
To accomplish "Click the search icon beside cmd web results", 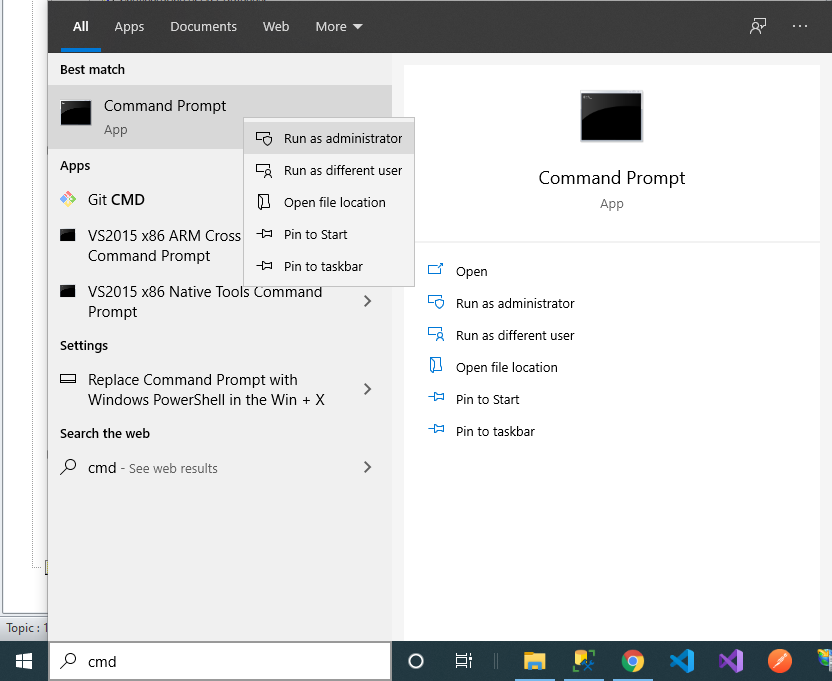I will (68, 467).
